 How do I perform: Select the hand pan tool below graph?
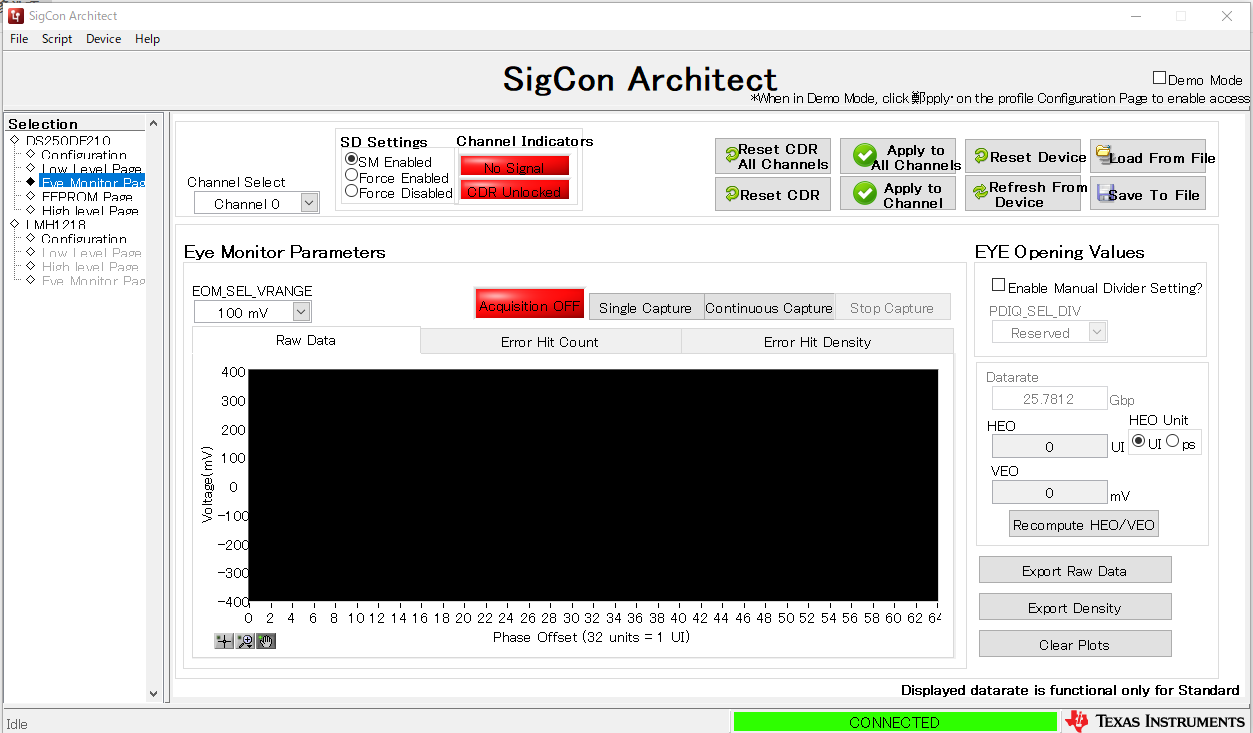[x=266, y=641]
